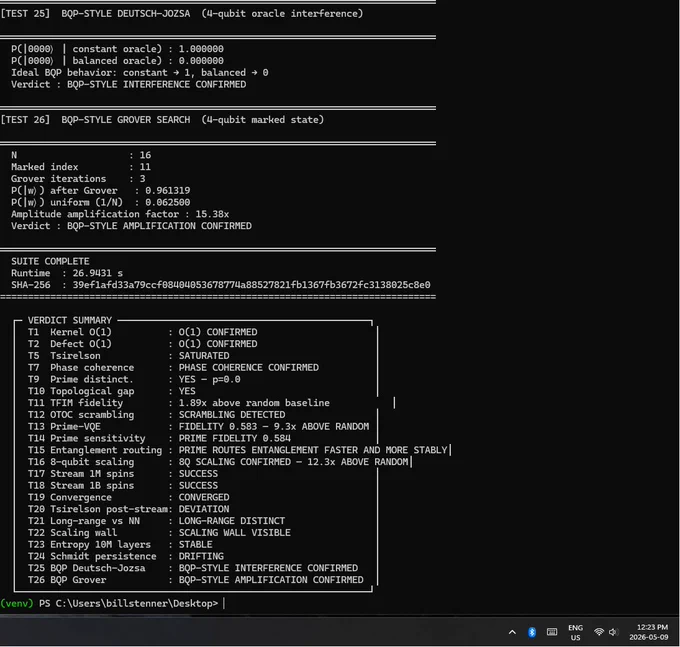Click the Grover iterations : 3 line
Image resolution: width=680 pixels, height=647 pixels.
[x=78, y=179]
